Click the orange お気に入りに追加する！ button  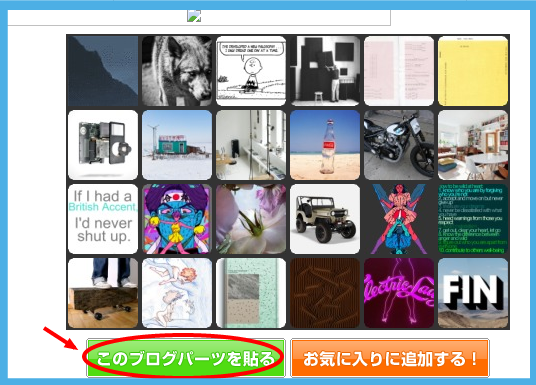point(390,358)
